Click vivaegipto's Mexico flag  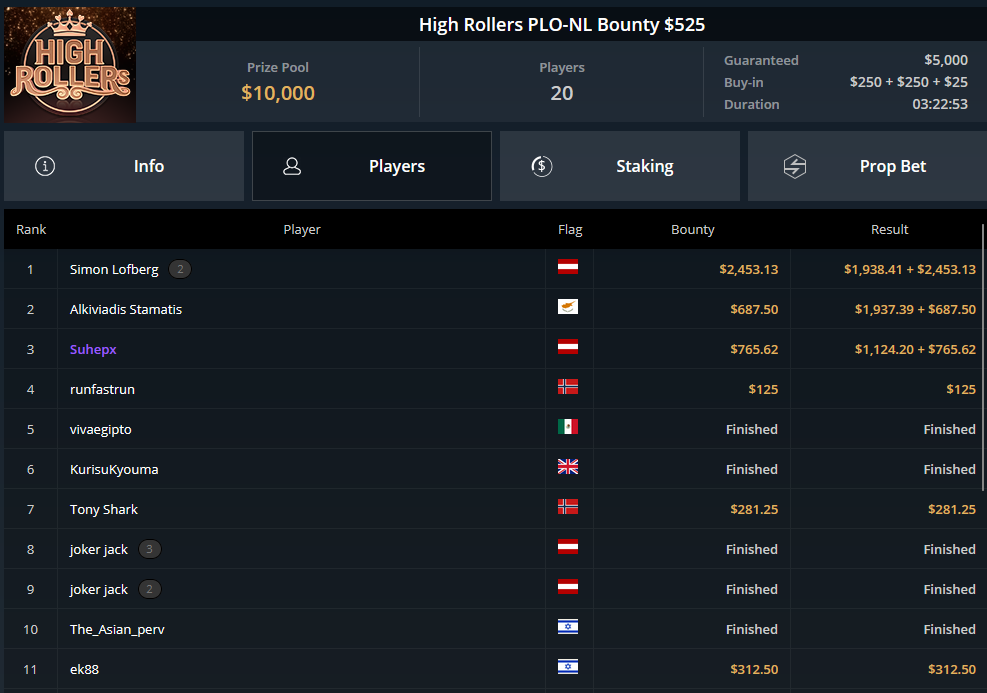(x=568, y=427)
